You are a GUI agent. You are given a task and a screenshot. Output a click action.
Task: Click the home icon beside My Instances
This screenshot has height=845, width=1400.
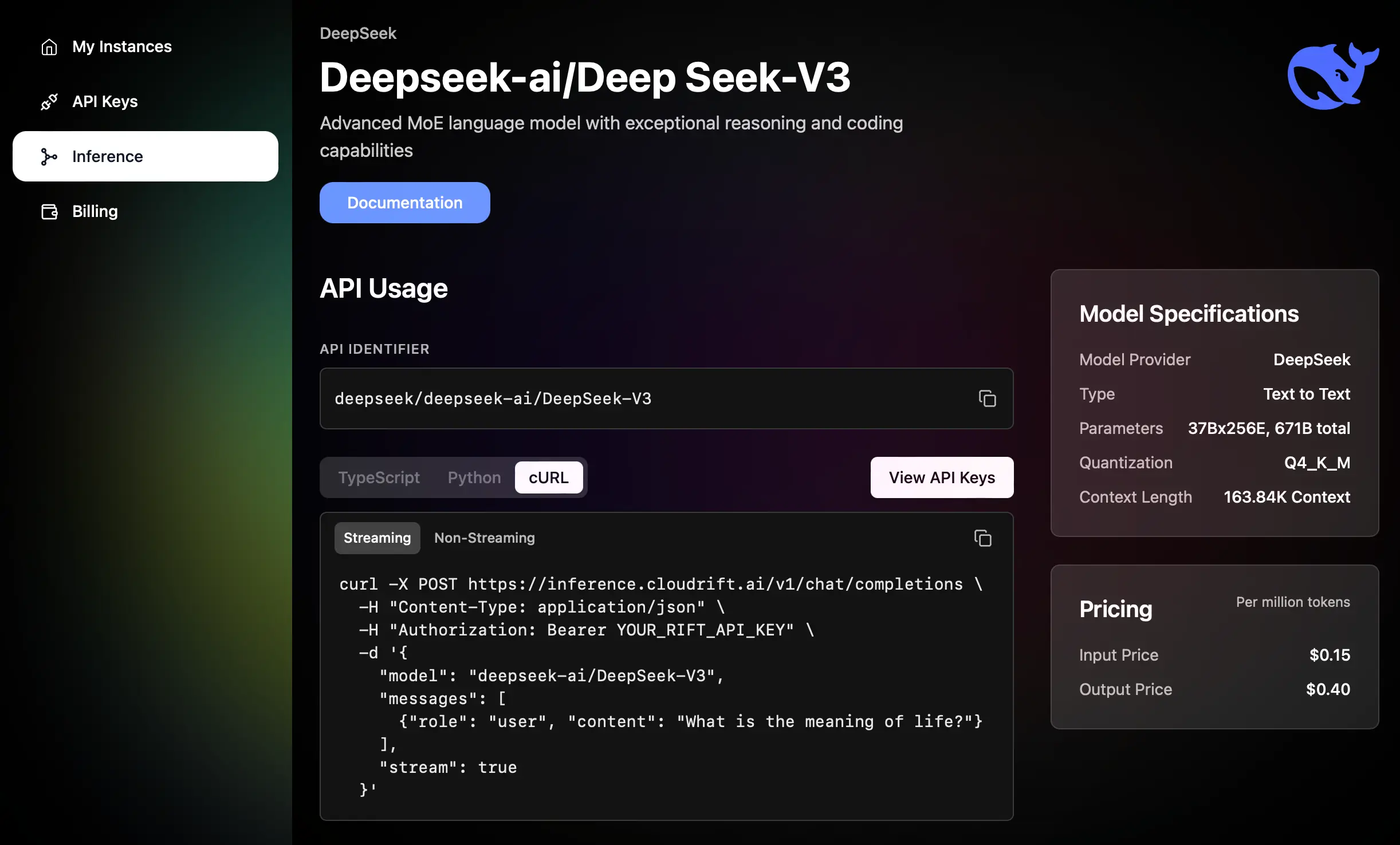49,46
